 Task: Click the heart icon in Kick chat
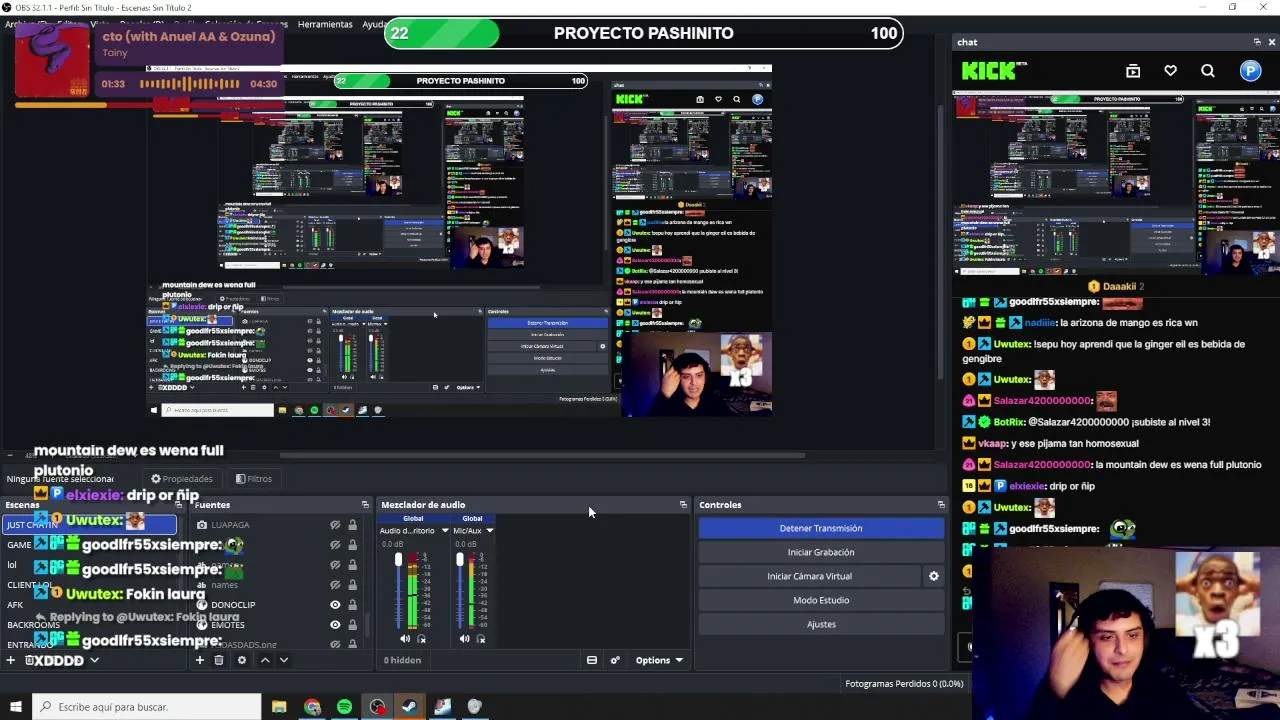click(1170, 71)
